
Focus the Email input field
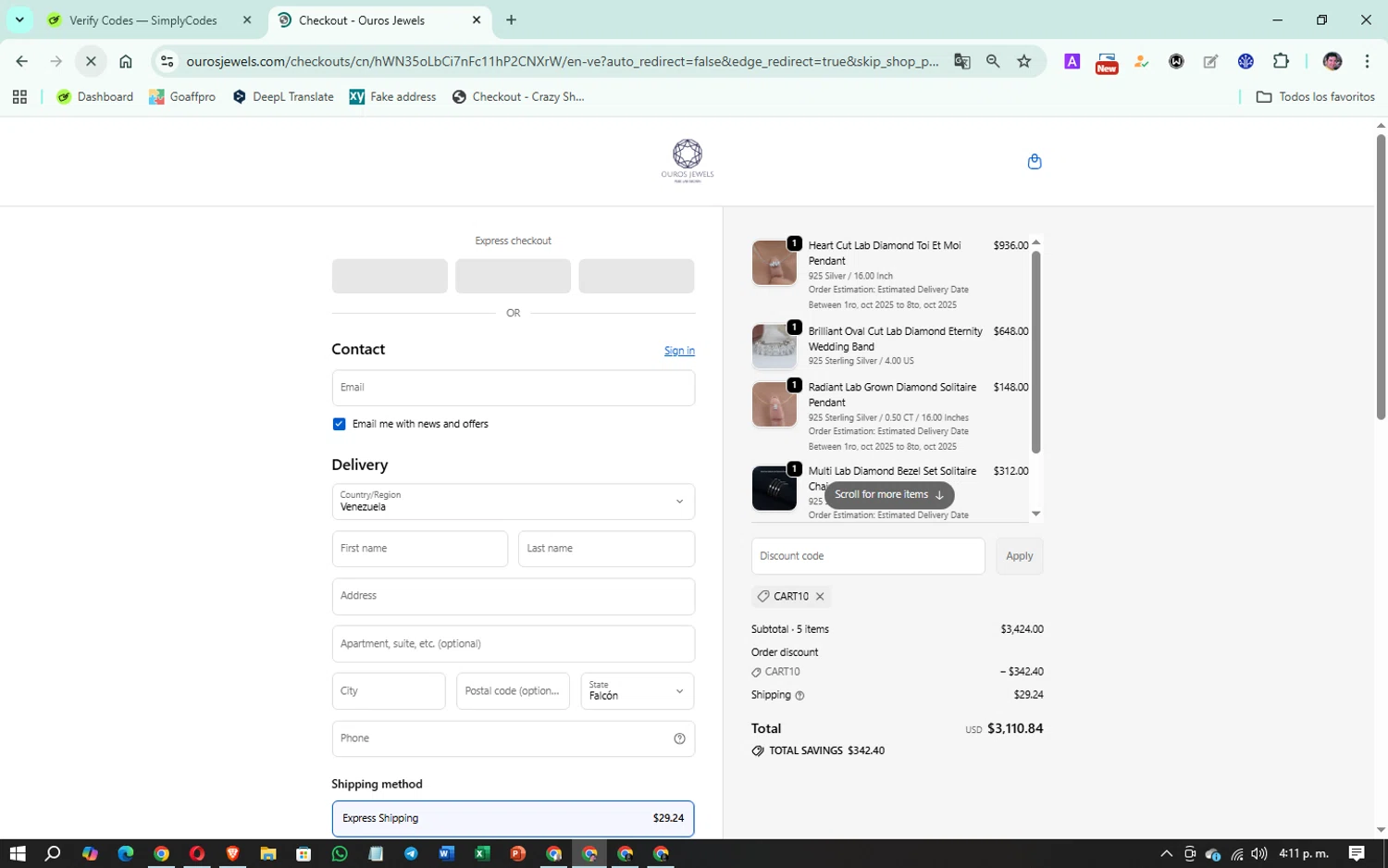[513, 388]
